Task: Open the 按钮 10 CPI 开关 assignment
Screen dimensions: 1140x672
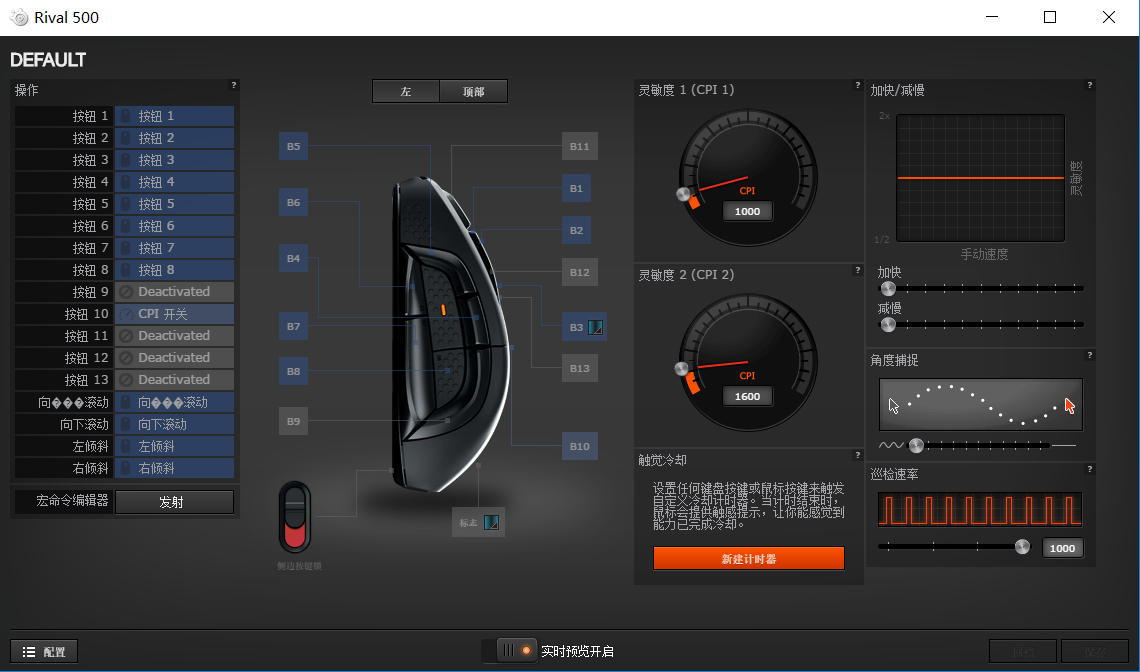Action: 174,313
